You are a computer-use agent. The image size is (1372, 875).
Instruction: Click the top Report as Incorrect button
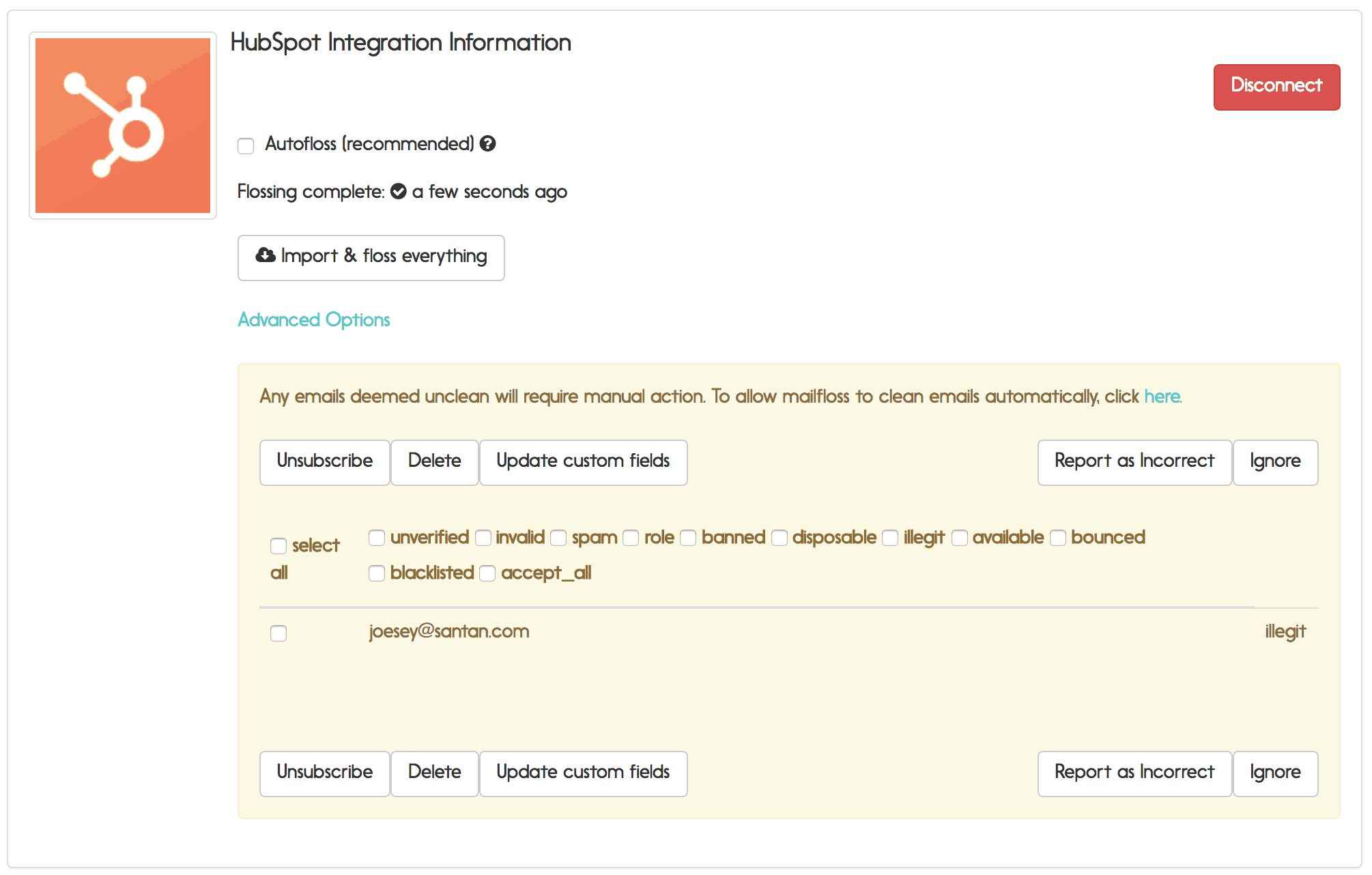[x=1135, y=462]
